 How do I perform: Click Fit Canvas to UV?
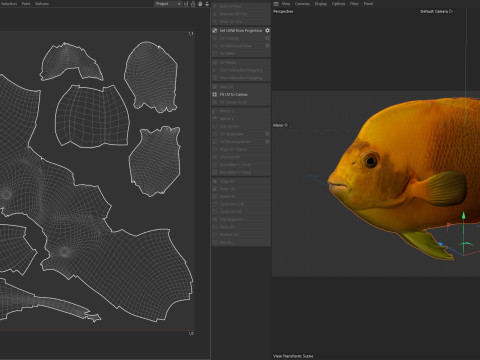(x=241, y=102)
